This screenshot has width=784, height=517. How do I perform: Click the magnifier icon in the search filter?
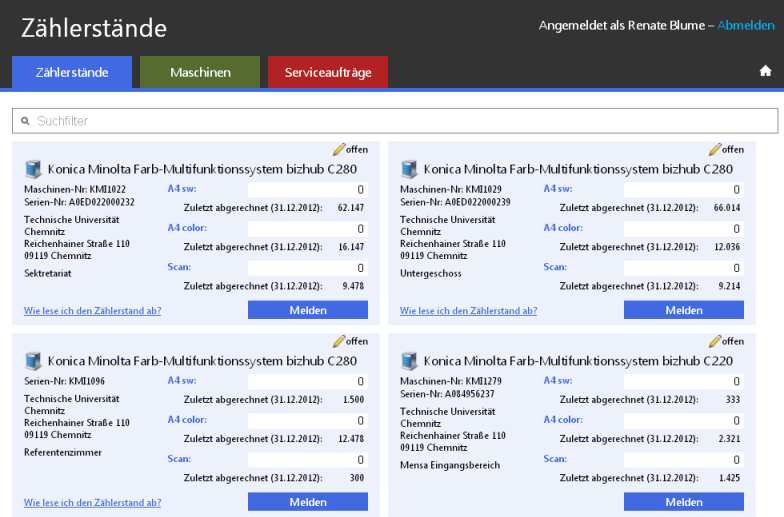(x=24, y=121)
